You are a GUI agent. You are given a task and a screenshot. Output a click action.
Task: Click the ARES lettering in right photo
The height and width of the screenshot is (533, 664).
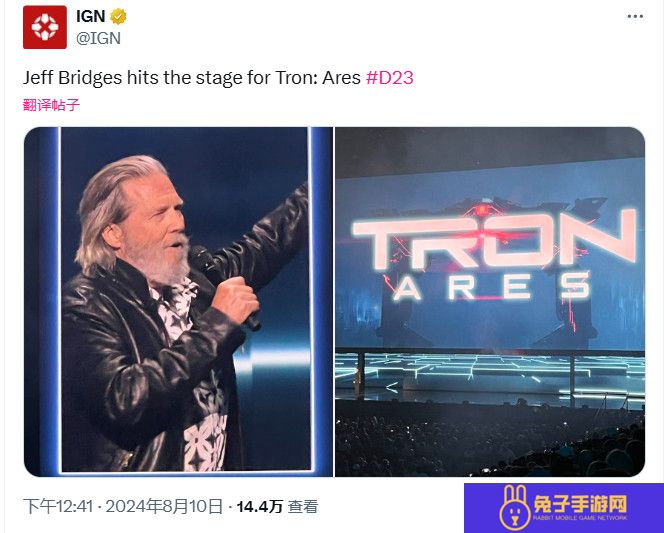(x=492, y=286)
